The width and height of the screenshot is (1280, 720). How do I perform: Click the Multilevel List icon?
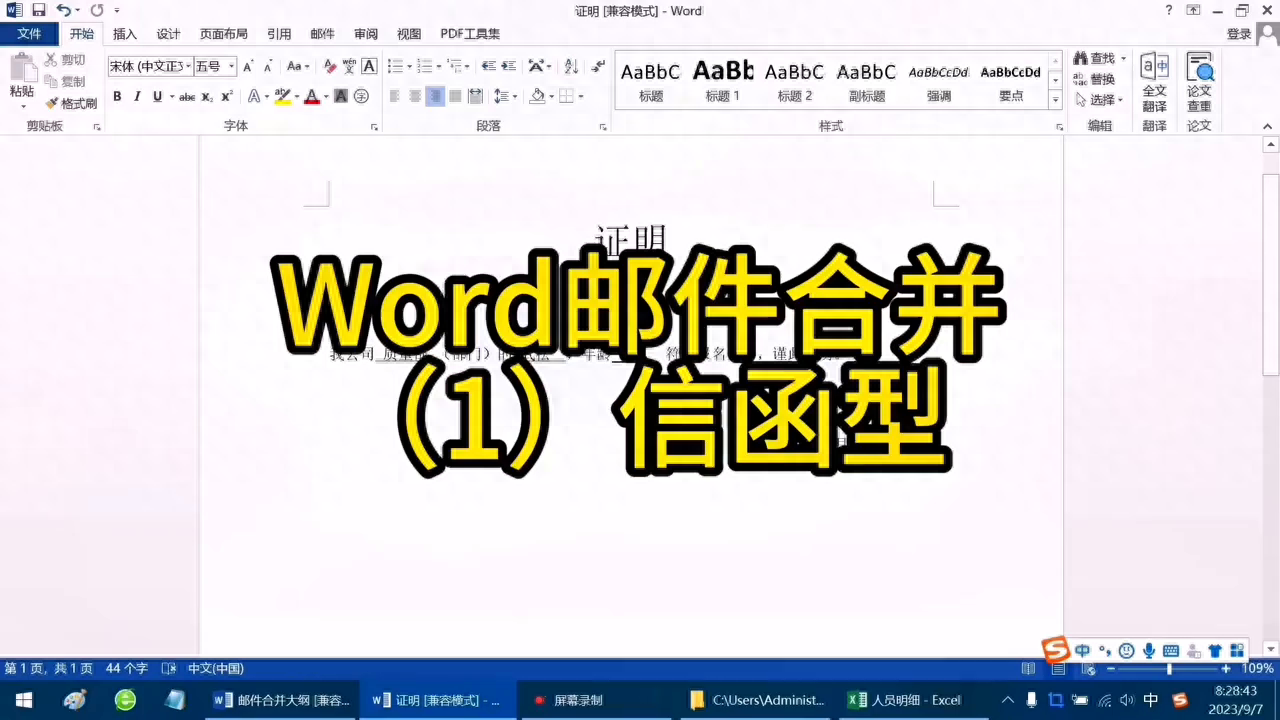pyautogui.click(x=455, y=66)
